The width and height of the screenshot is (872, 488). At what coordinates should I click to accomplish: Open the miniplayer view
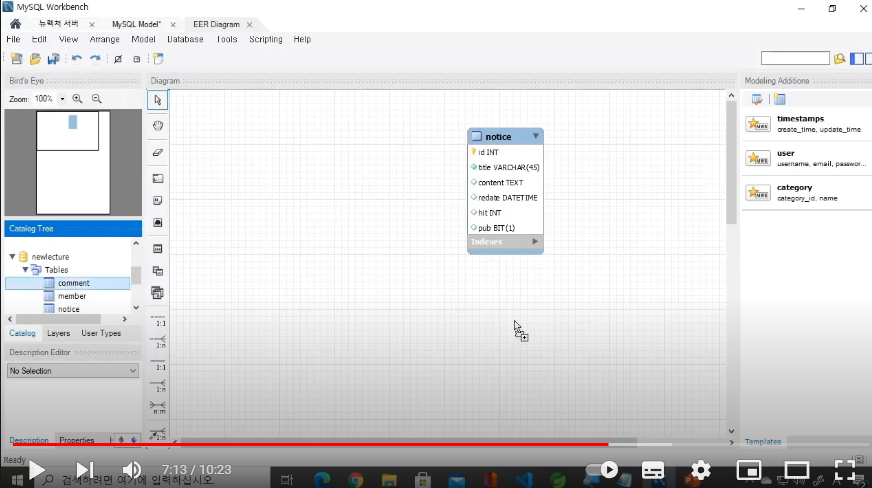click(749, 470)
